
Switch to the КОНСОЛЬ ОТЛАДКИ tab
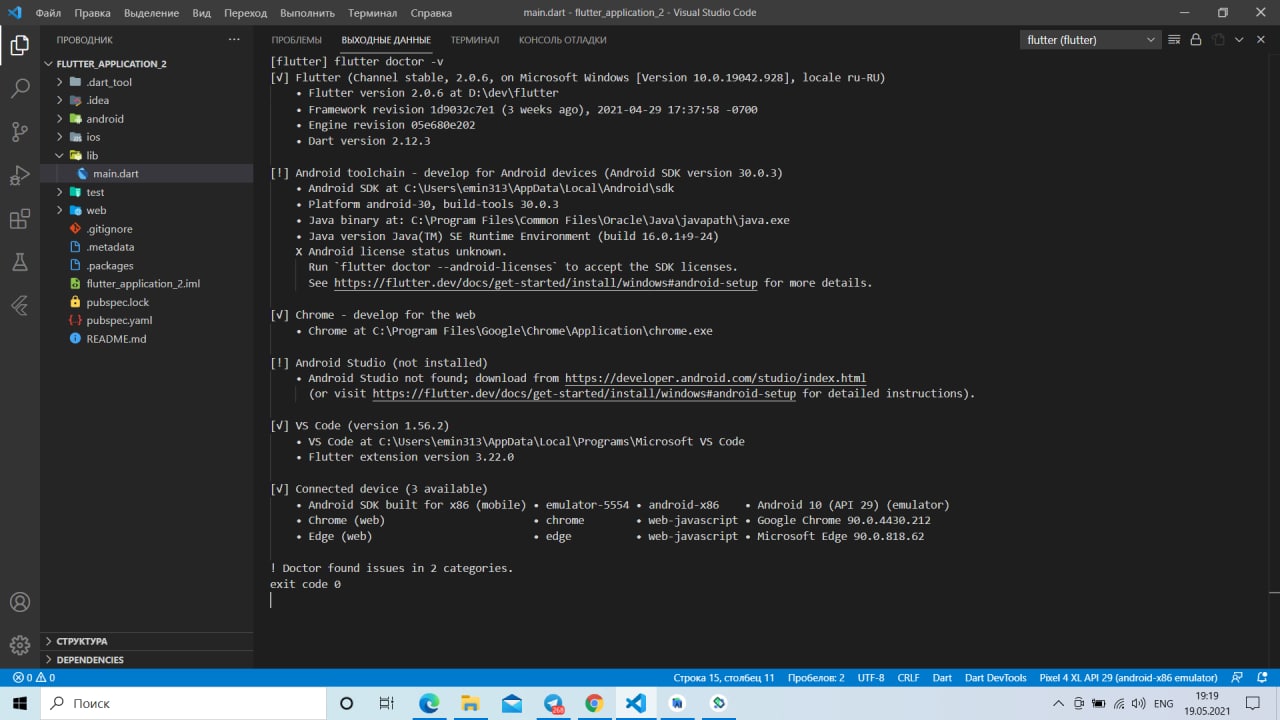[562, 40]
